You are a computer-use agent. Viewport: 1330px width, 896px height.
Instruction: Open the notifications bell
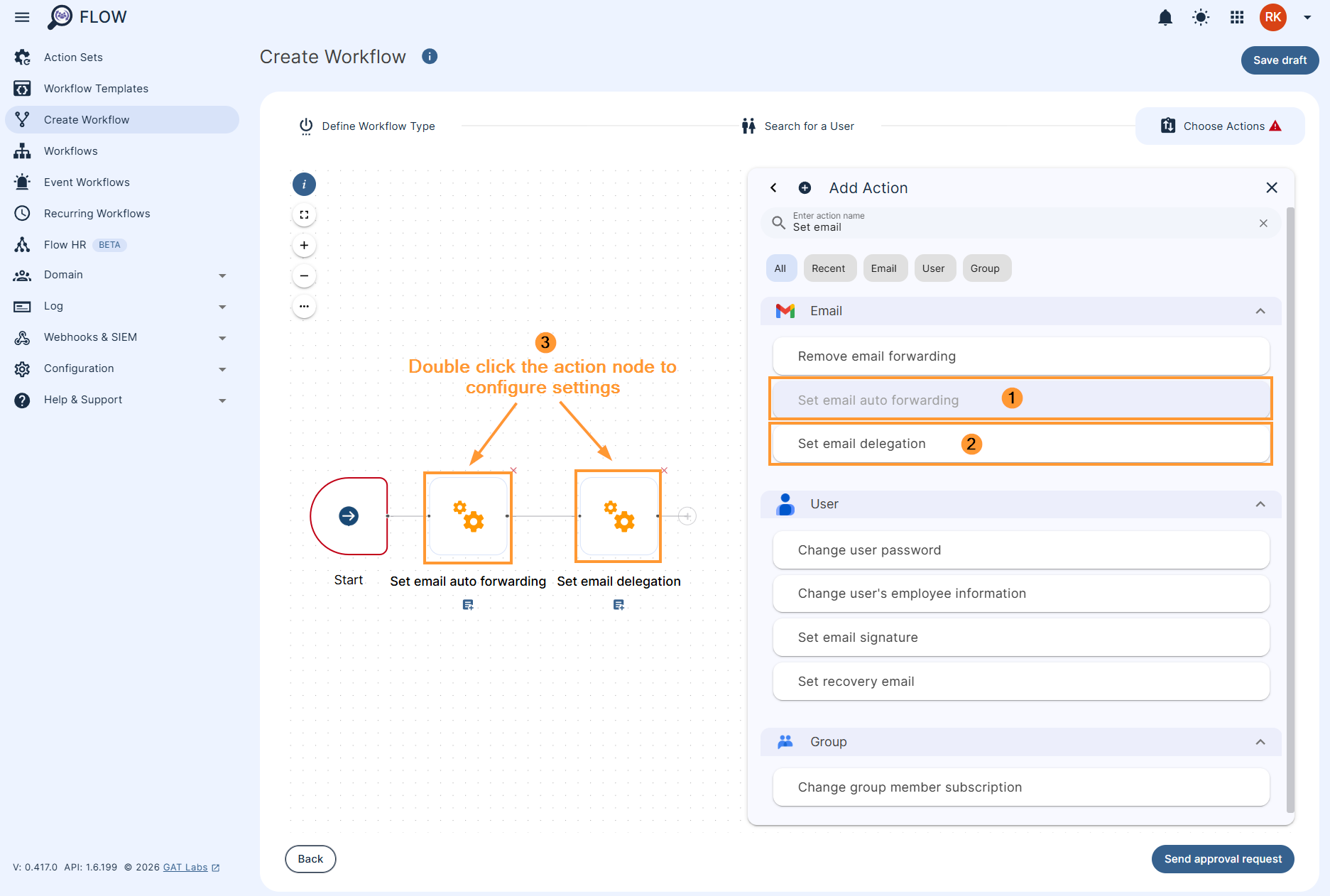pos(1165,17)
